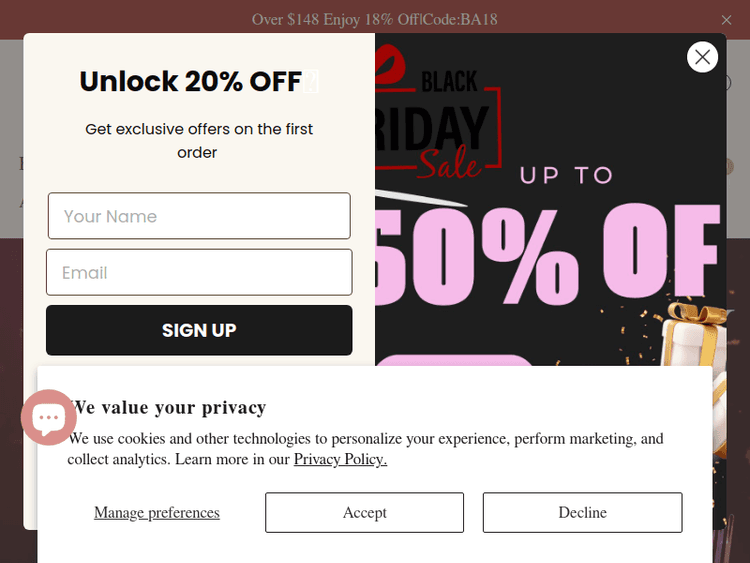Click the UP TO text in banner
Viewport: 750px width, 563px height.
pyautogui.click(x=566, y=175)
